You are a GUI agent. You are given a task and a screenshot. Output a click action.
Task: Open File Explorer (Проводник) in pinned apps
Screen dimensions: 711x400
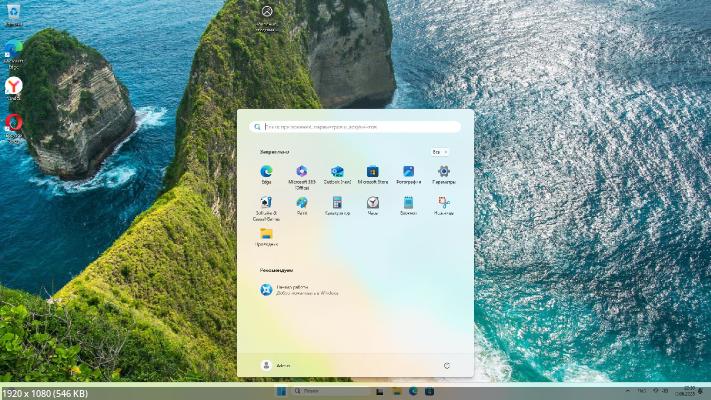pos(266,237)
